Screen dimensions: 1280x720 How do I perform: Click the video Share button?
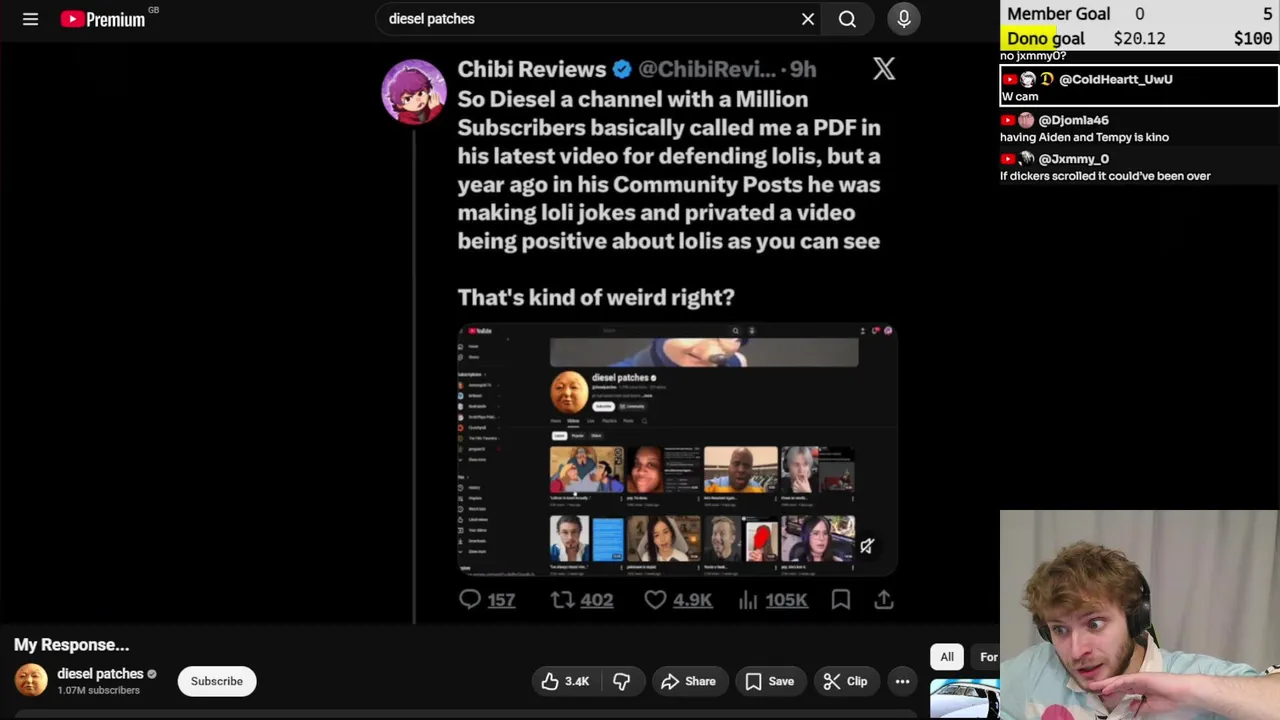(x=688, y=681)
